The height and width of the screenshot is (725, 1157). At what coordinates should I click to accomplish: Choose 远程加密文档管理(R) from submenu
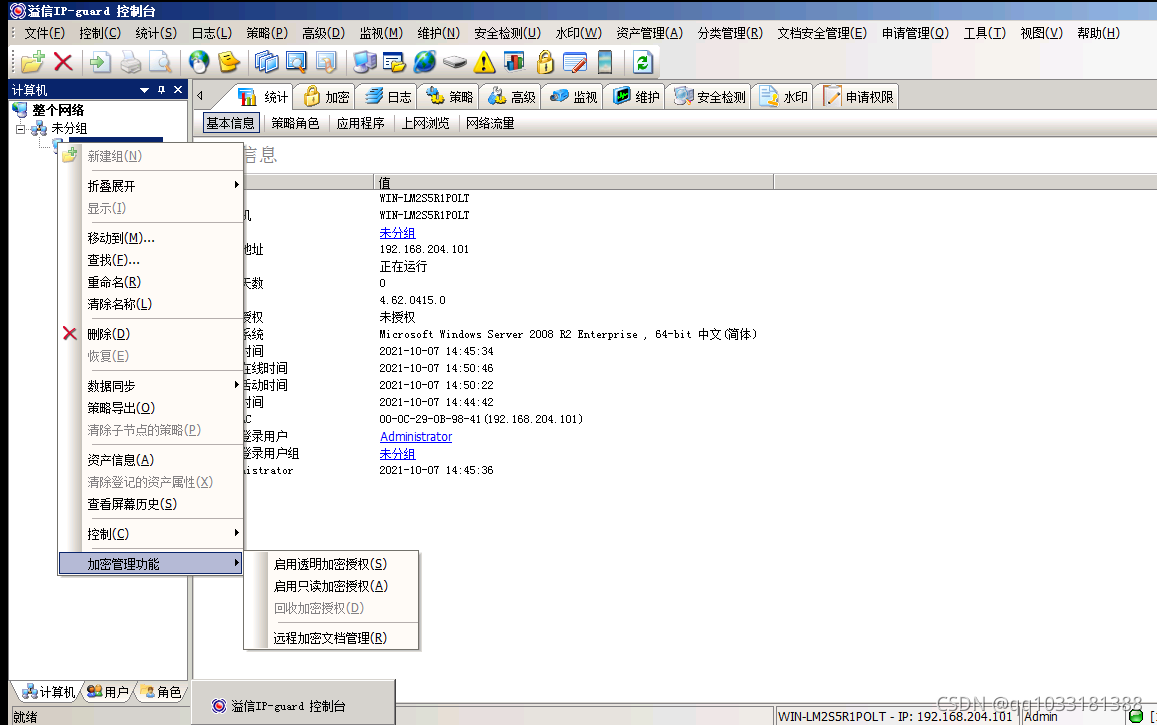coord(331,638)
